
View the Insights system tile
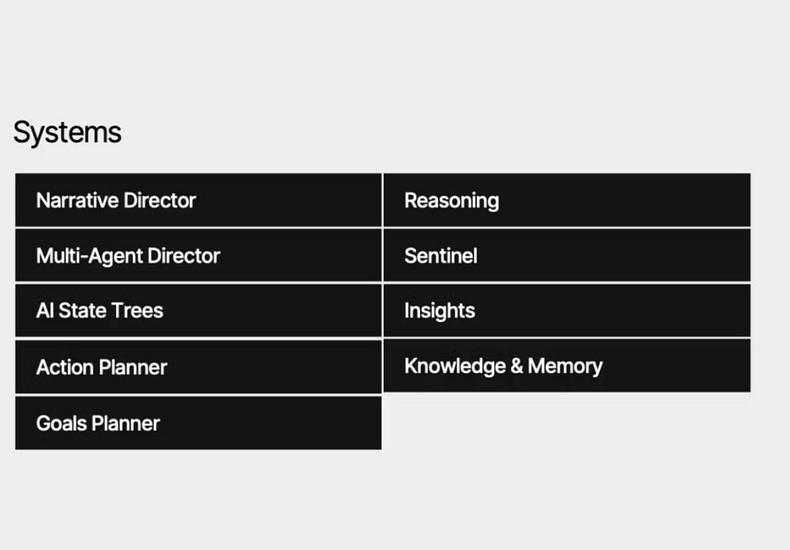567,311
